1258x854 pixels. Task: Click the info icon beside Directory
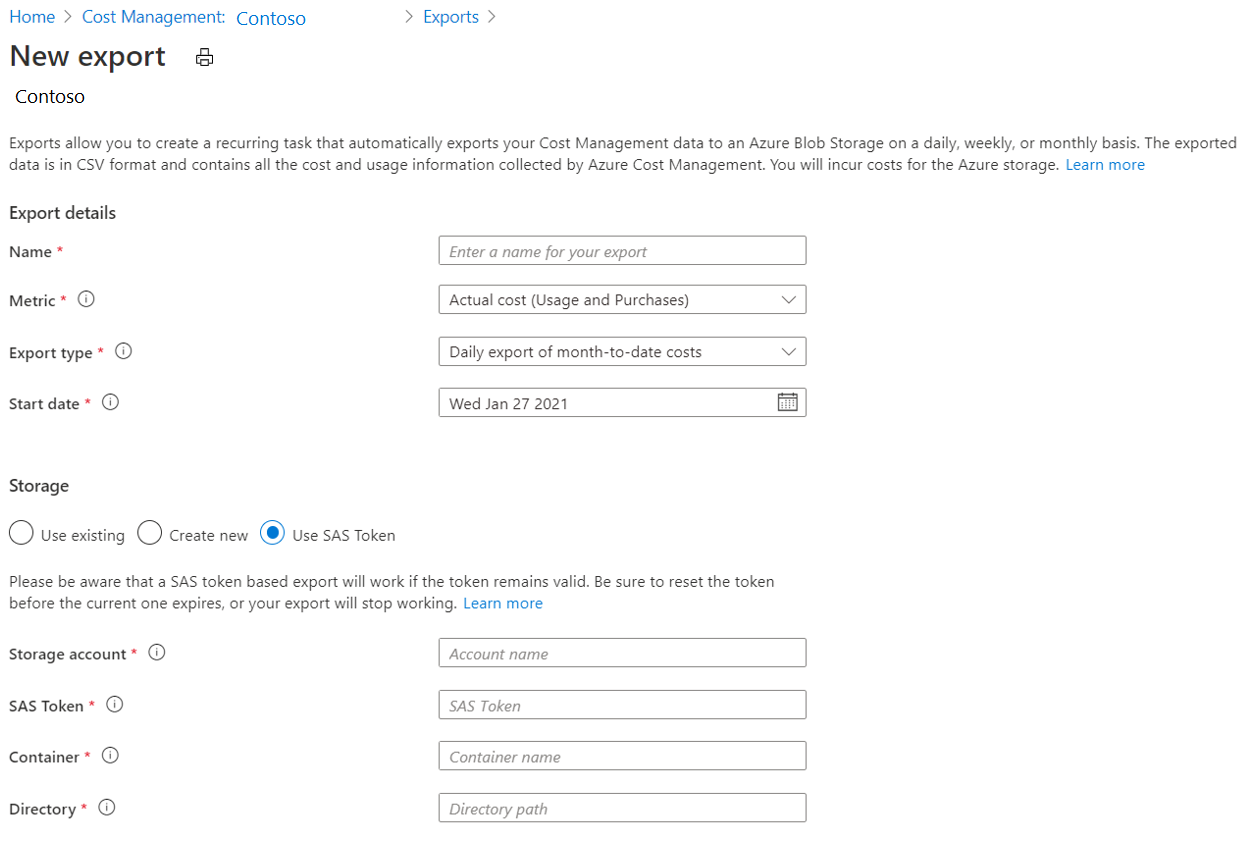click(x=107, y=807)
